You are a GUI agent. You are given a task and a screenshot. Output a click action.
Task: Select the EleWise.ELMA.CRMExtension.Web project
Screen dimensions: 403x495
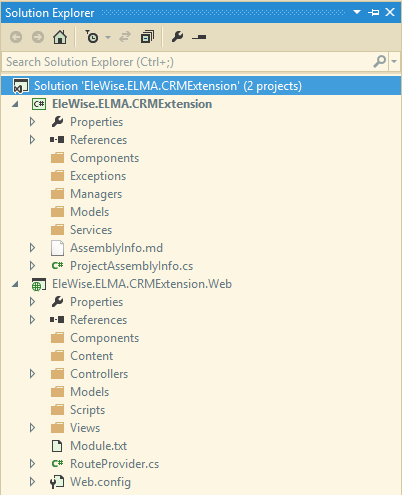pos(142,284)
